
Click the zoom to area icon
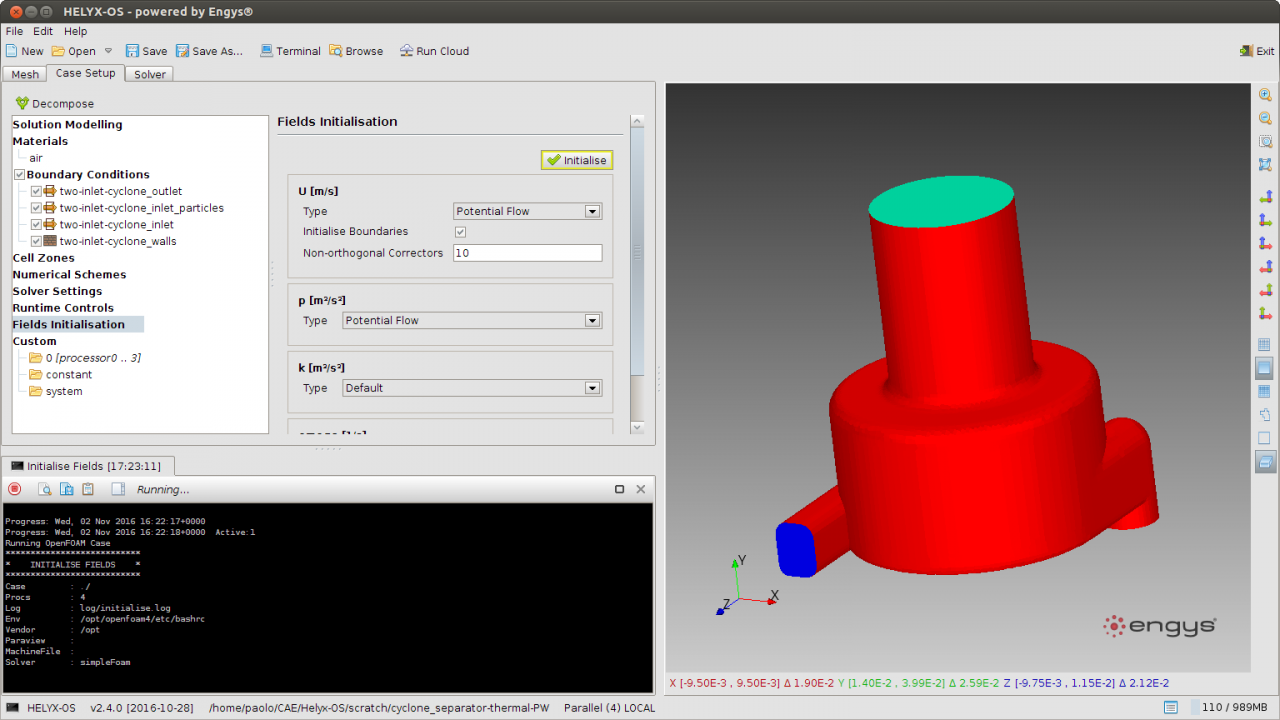pyautogui.click(x=1265, y=141)
